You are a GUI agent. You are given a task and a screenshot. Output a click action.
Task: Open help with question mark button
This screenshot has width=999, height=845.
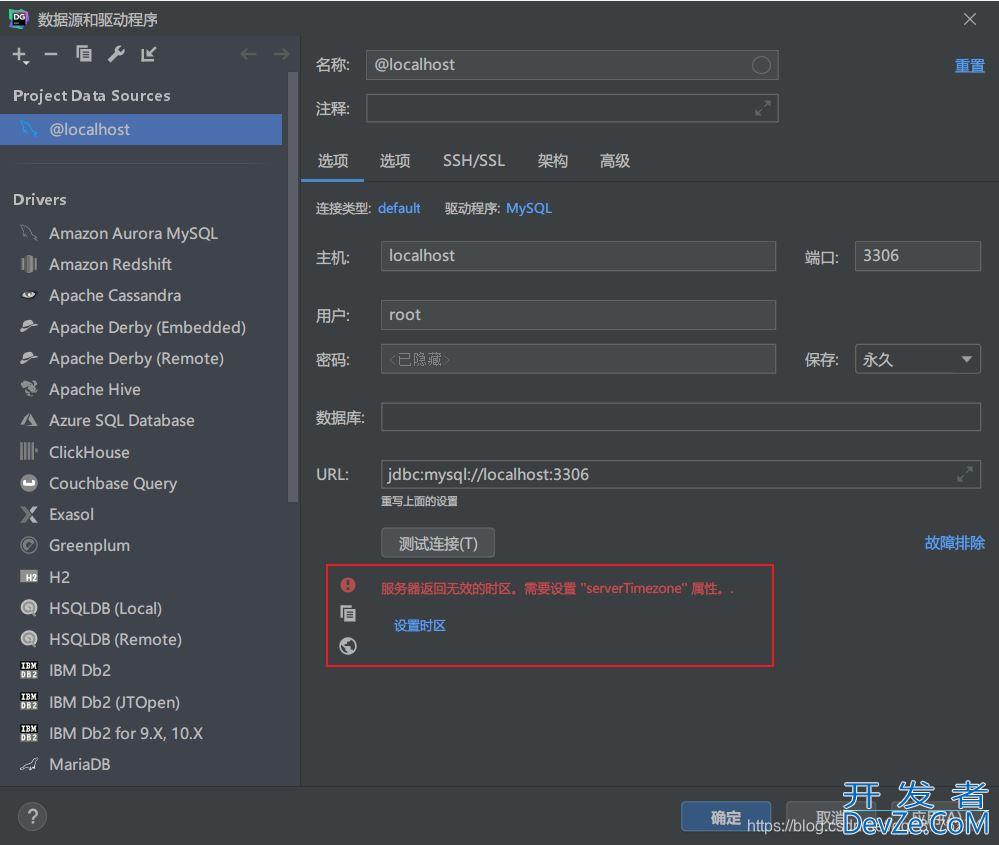point(32,816)
